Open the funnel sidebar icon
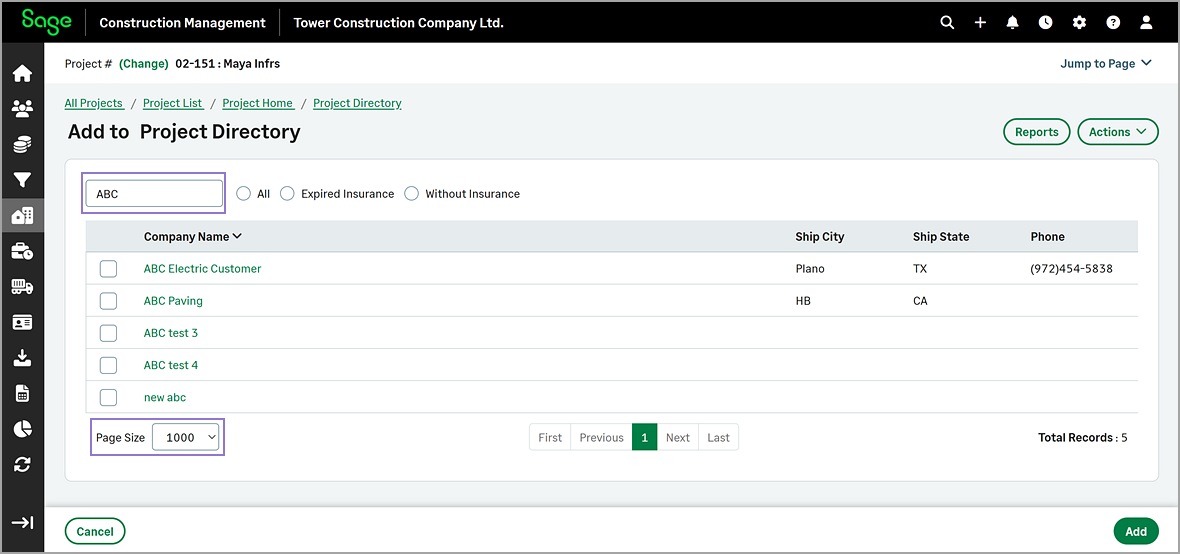 point(23,180)
